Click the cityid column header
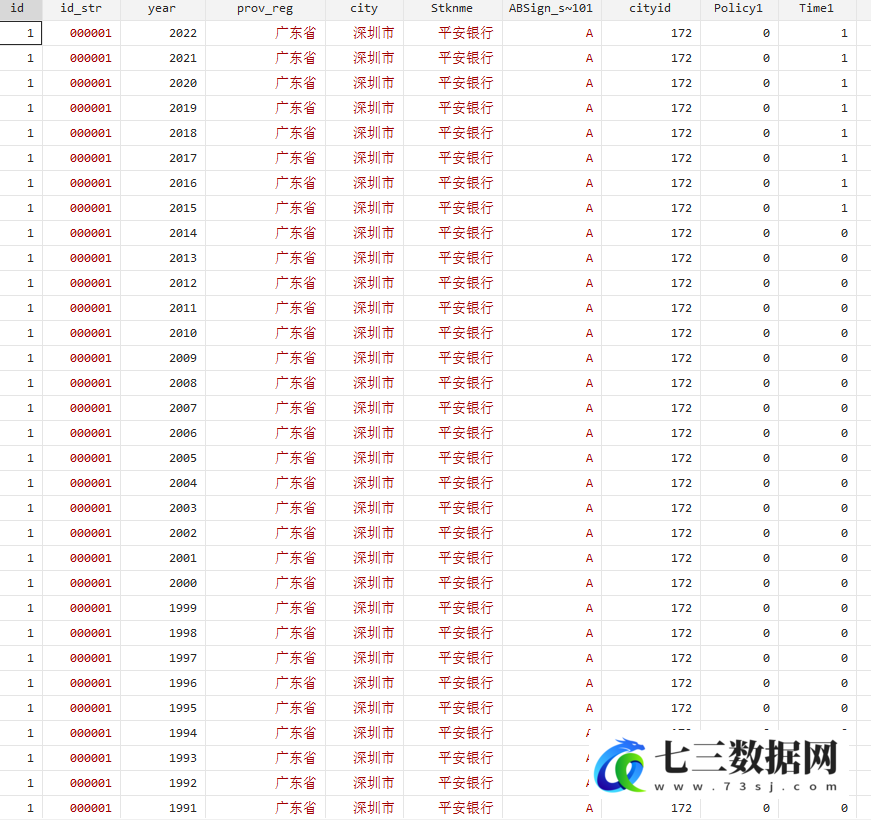This screenshot has width=871, height=820. [x=650, y=9]
